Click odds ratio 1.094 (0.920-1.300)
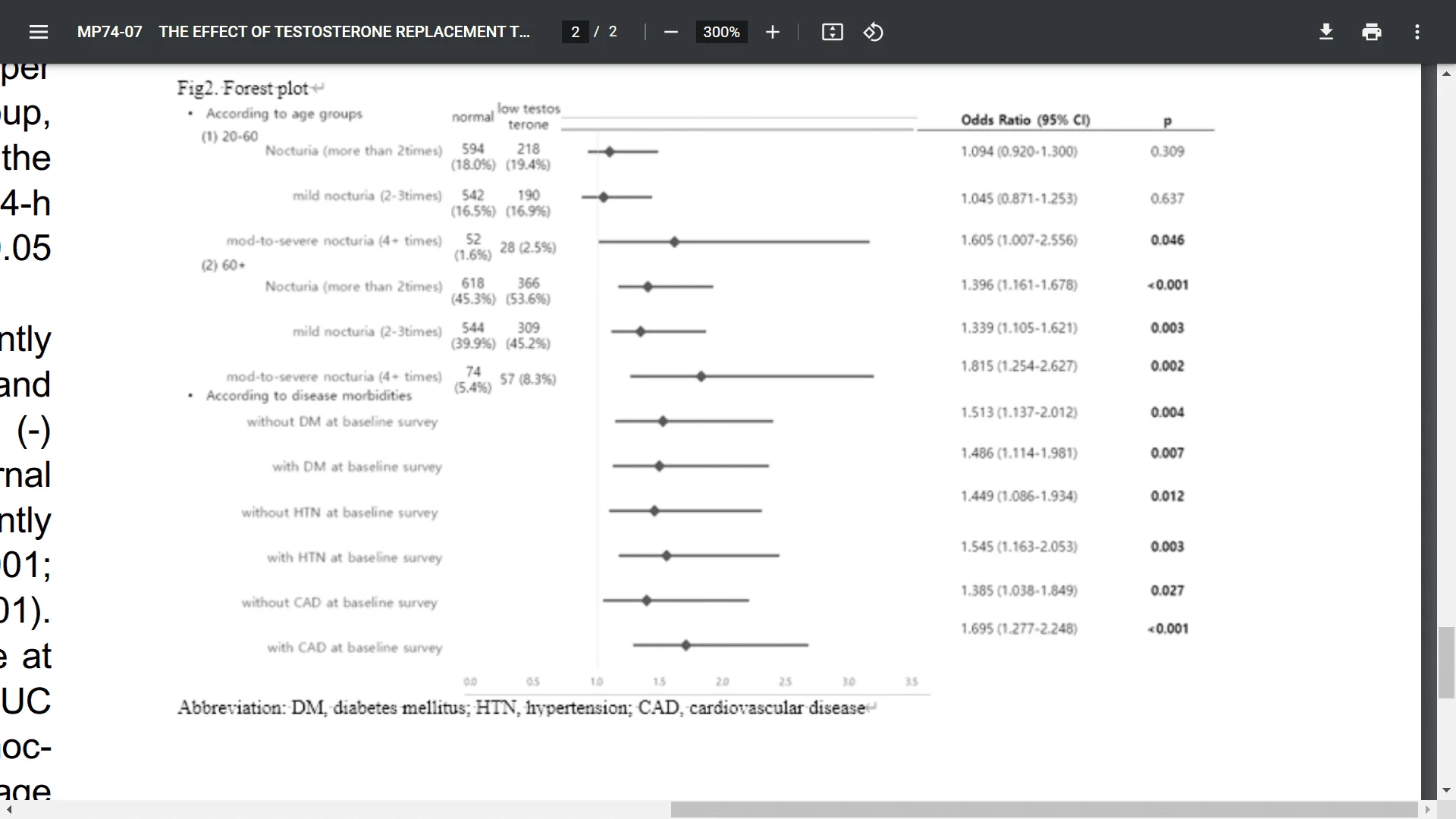Viewport: 1456px width, 819px height. [x=1018, y=151]
